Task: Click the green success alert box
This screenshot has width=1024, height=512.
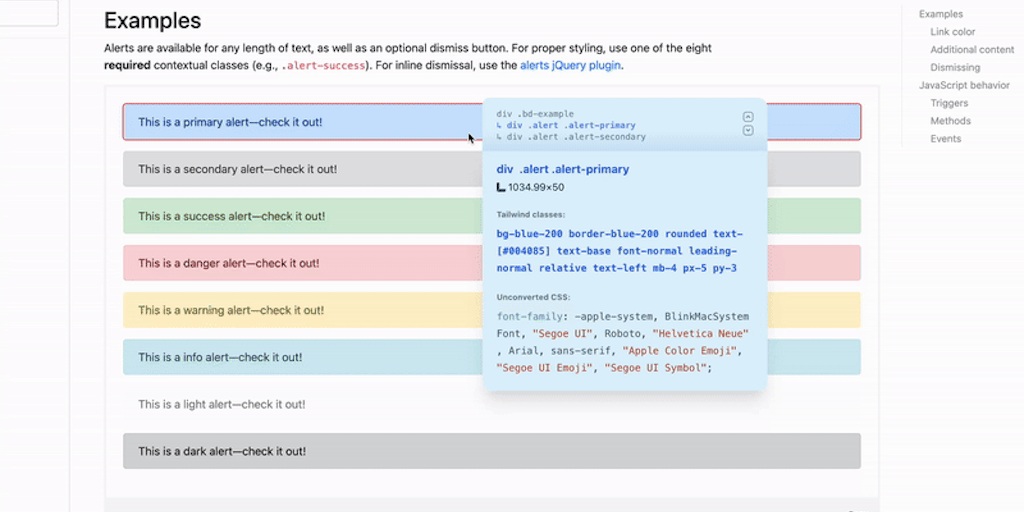Action: [300, 216]
